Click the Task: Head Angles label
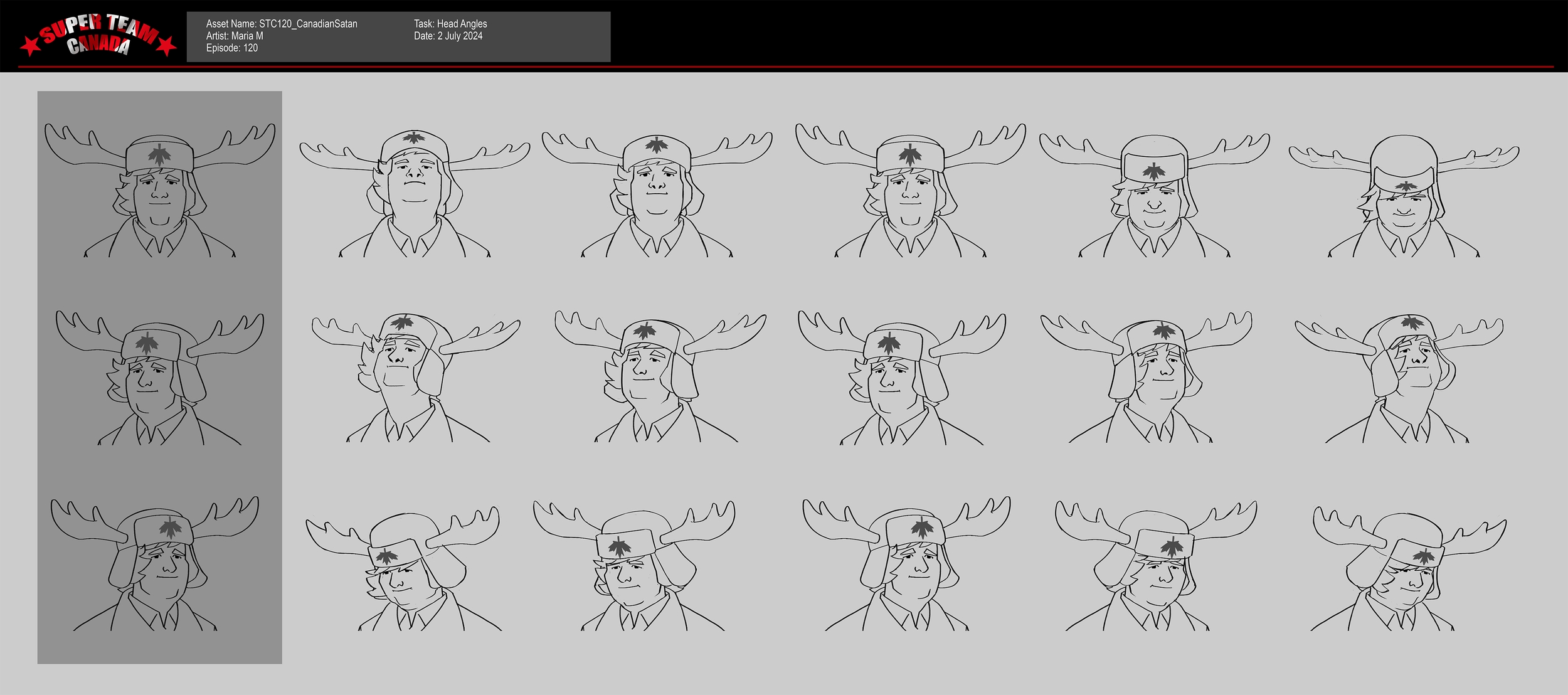1568x695 pixels. coord(450,23)
